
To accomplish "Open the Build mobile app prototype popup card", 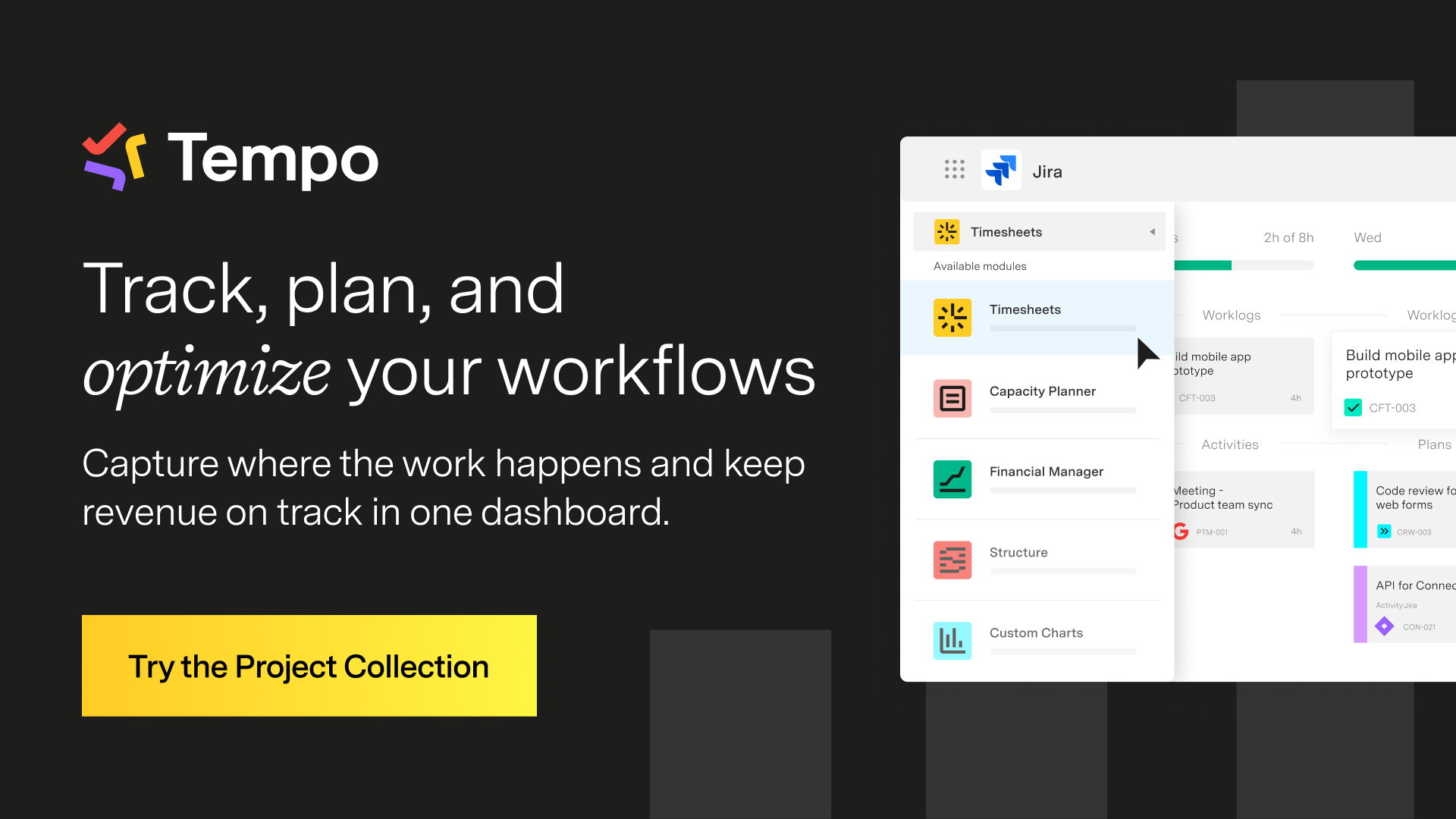I will click(x=1394, y=380).
